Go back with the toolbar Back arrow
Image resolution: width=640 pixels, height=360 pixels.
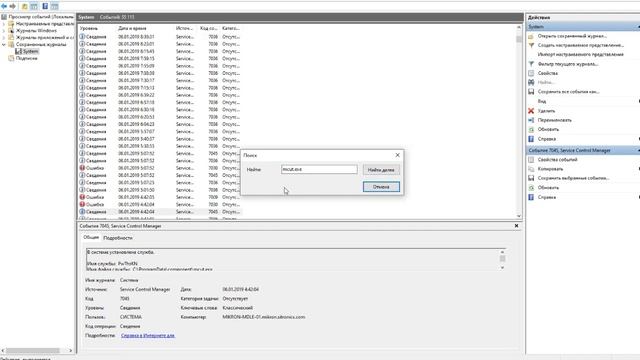coord(4,6)
